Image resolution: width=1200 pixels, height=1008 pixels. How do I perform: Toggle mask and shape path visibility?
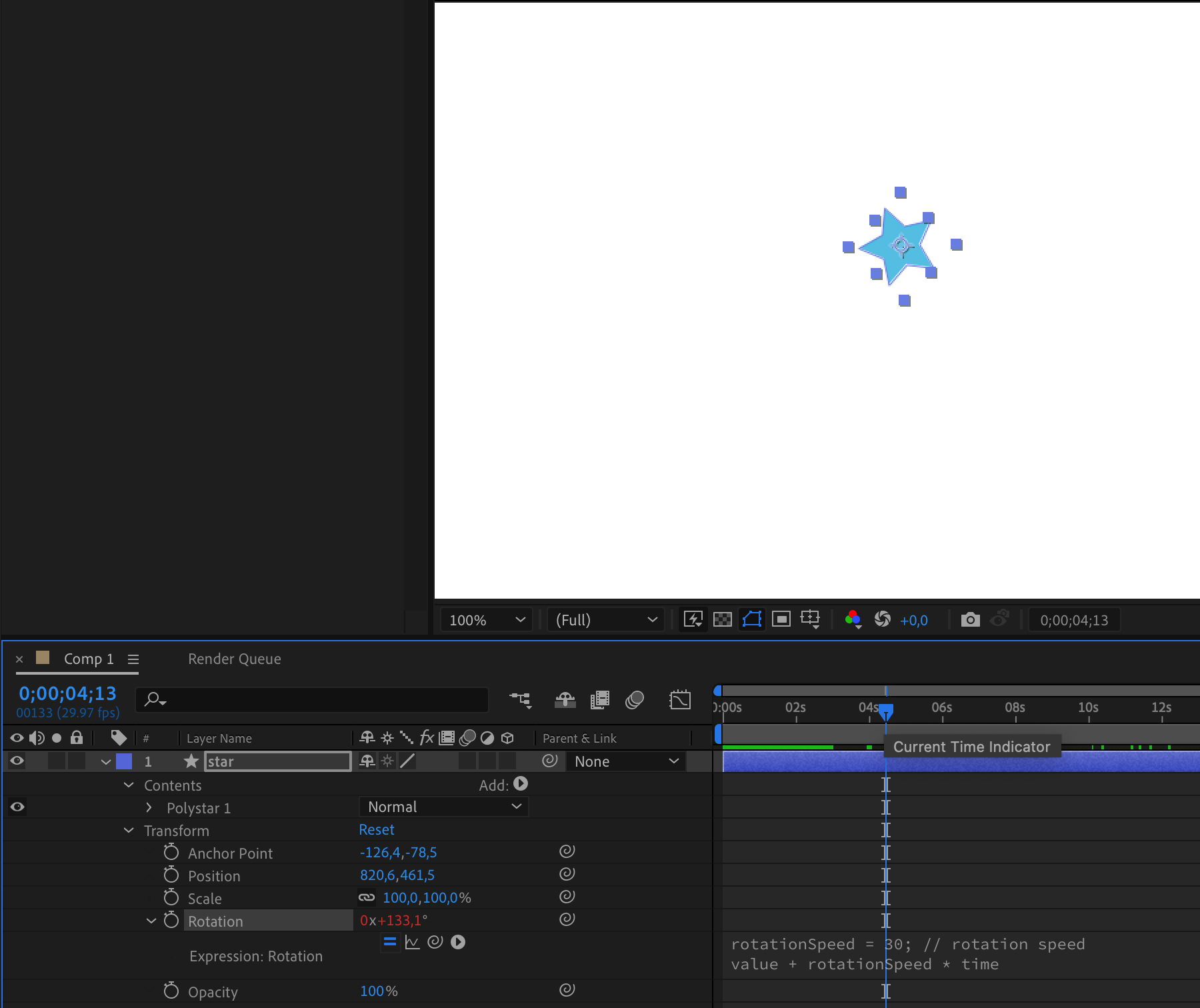[752, 620]
